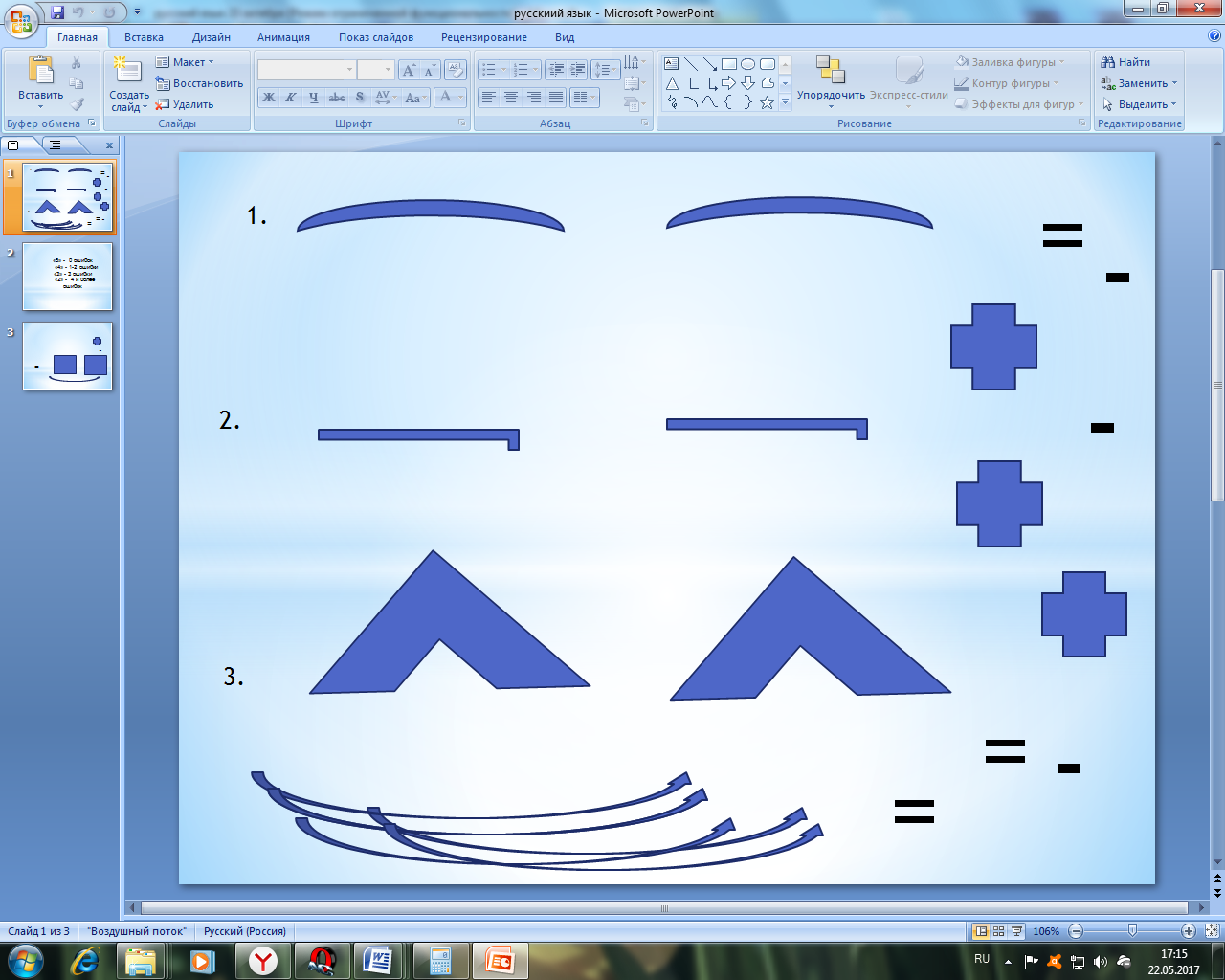Expand the Select (Выделить) dropdown
Viewport: 1225px width, 980px height.
click(x=1139, y=104)
